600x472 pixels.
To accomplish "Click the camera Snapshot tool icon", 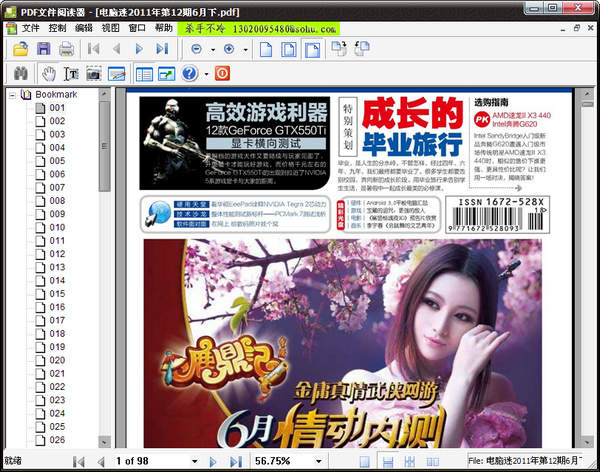I will [94, 74].
